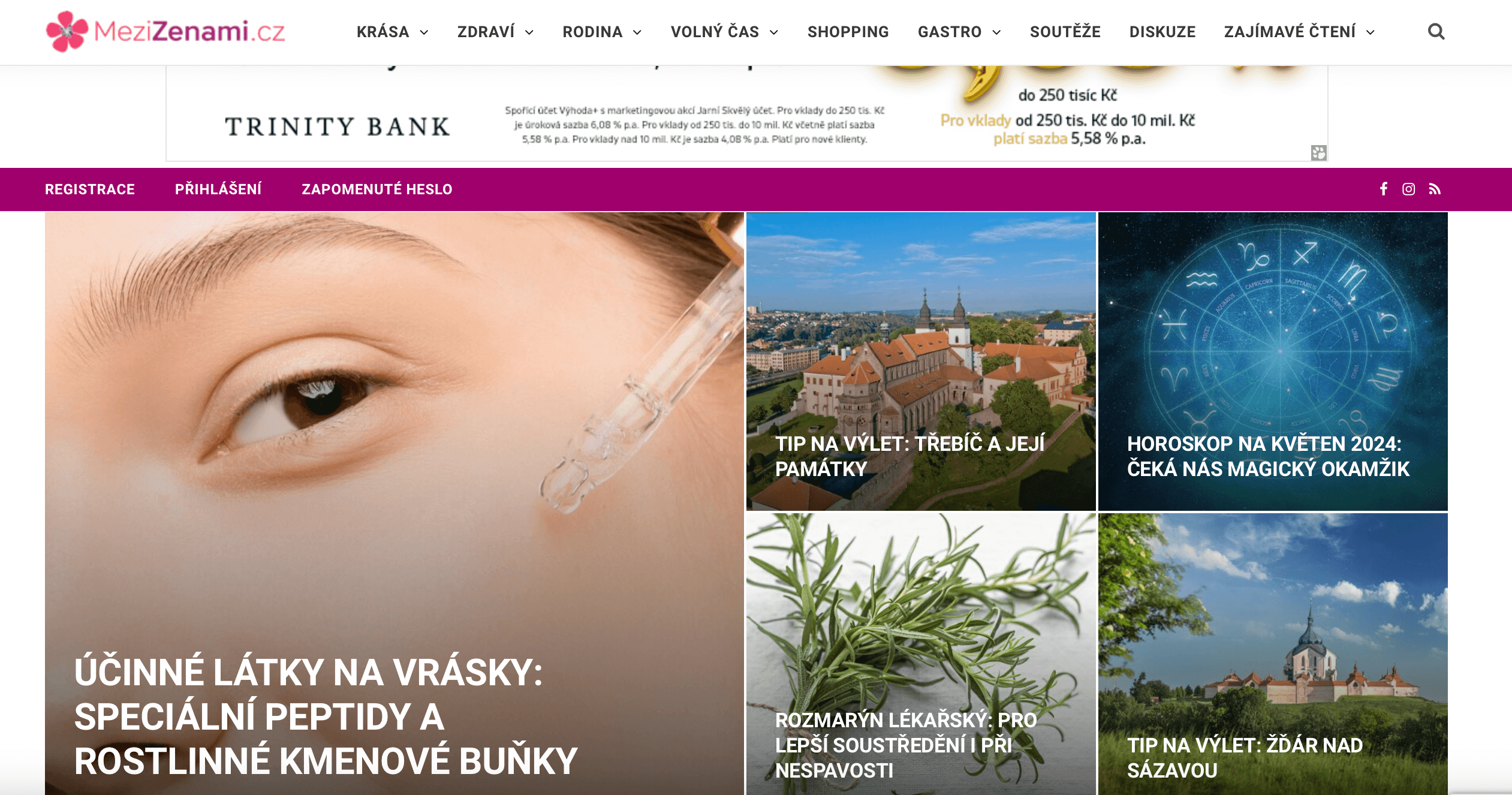Go to the Diskuze section
The height and width of the screenshot is (795, 1512).
point(1162,32)
